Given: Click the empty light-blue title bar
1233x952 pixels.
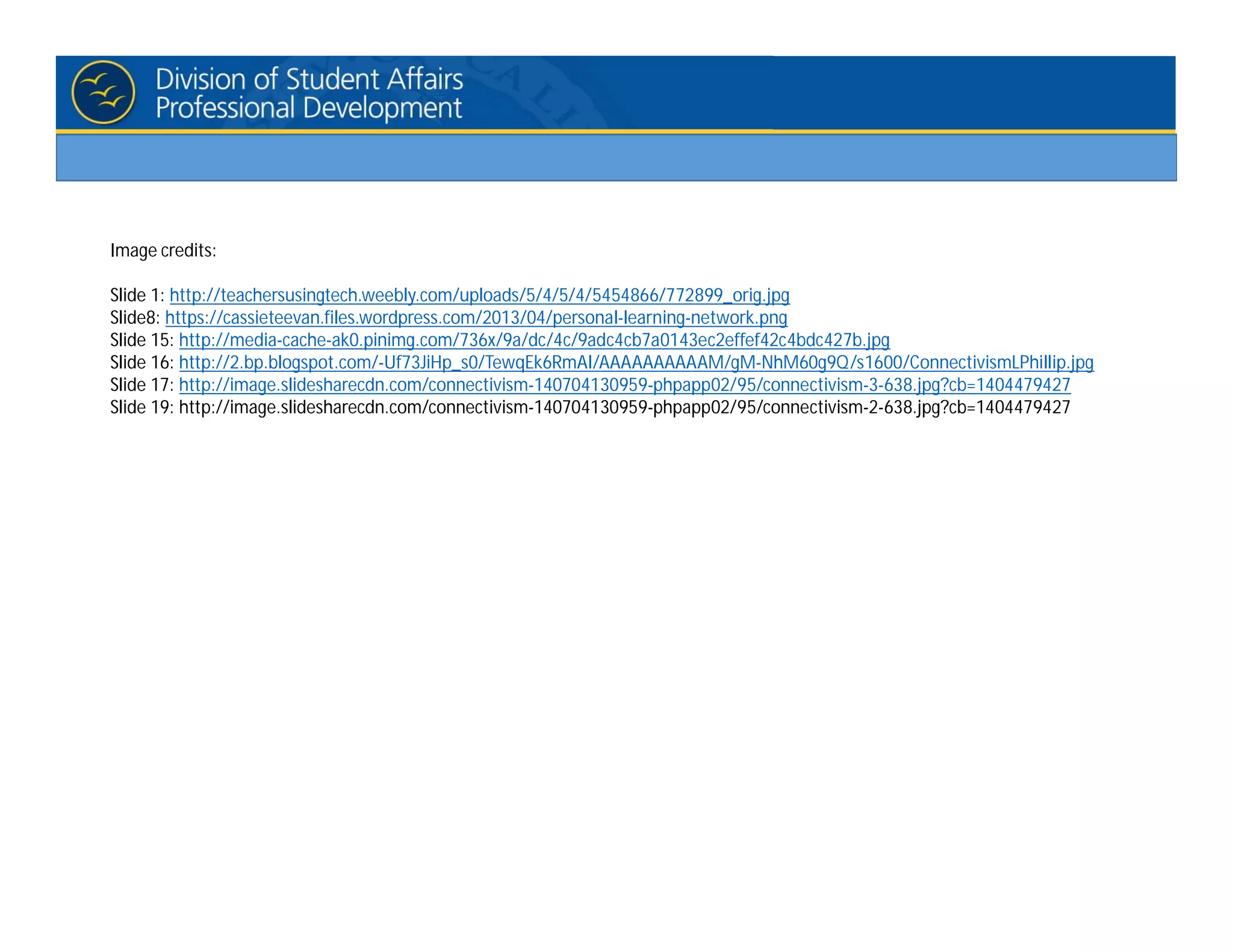Looking at the screenshot, I should (615, 158).
